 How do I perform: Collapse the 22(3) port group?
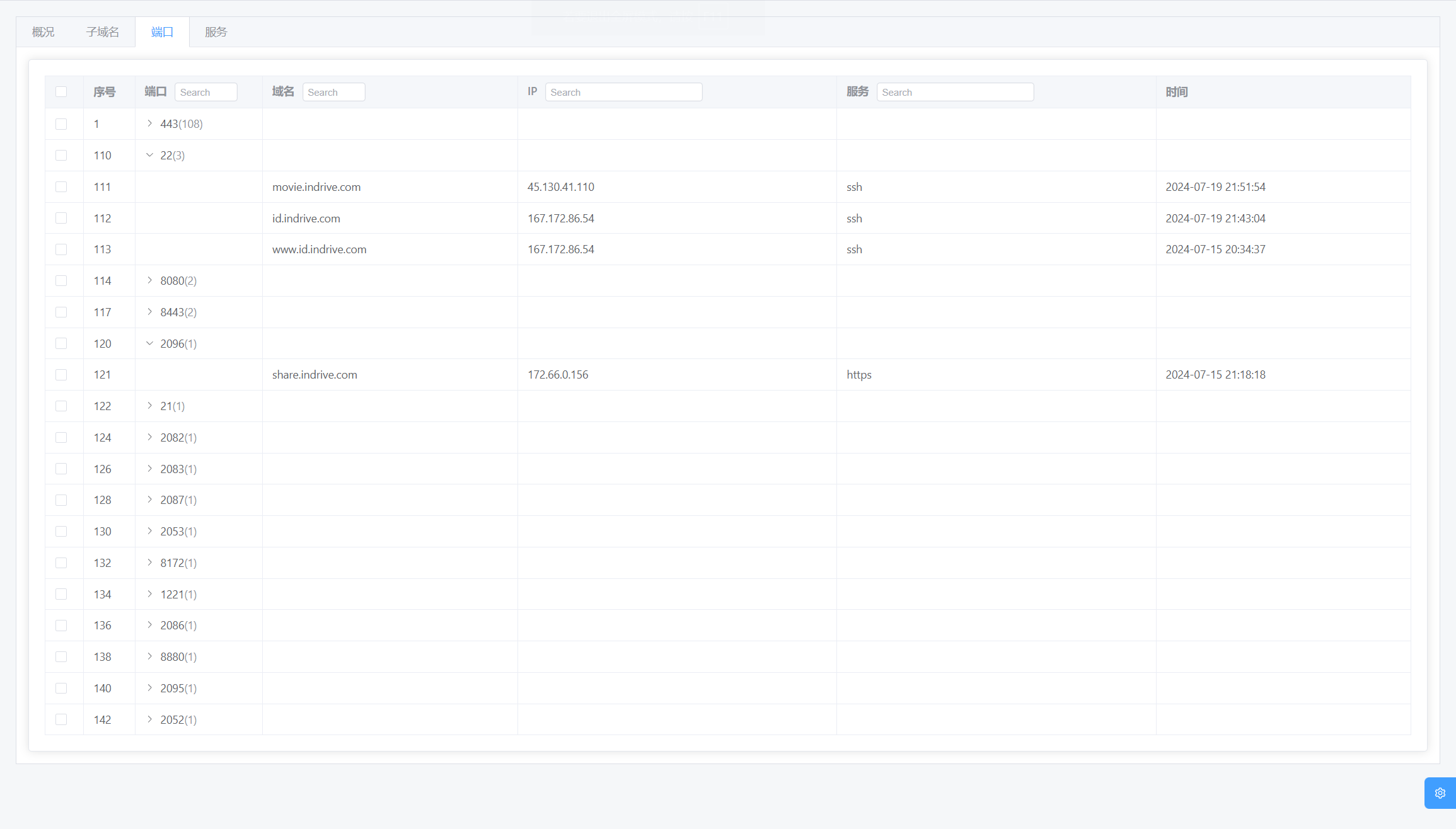(x=149, y=155)
